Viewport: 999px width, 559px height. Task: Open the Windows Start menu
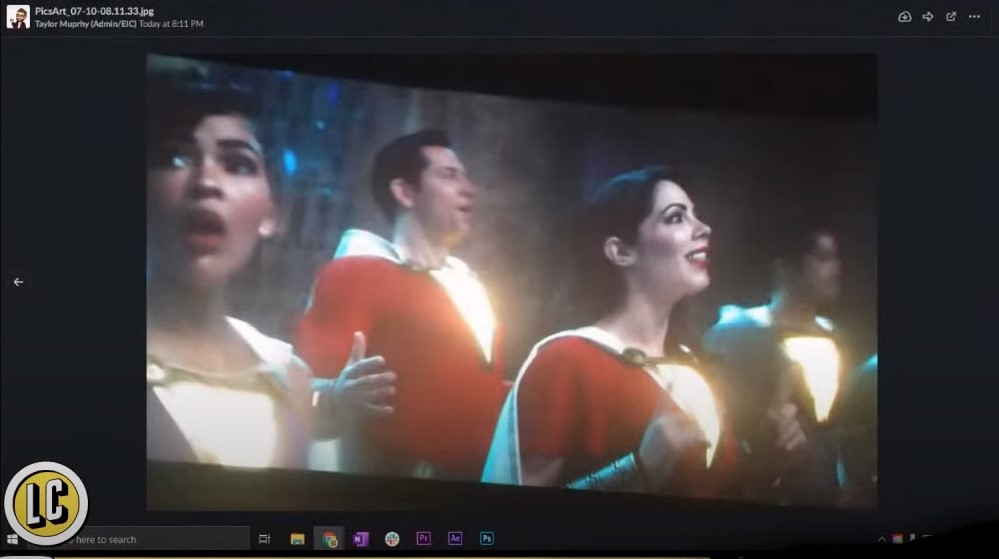click(12, 539)
